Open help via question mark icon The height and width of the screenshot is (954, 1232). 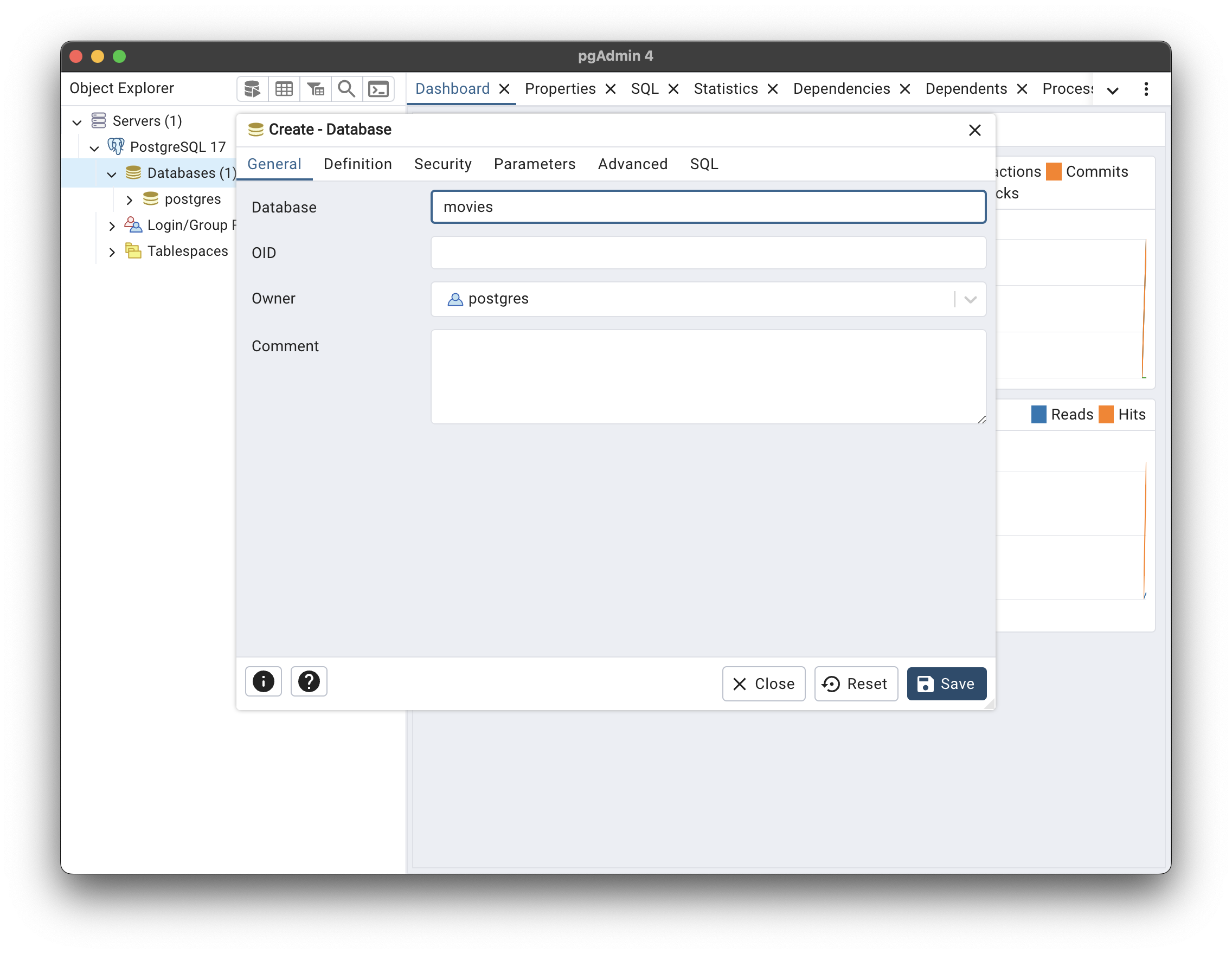309,682
